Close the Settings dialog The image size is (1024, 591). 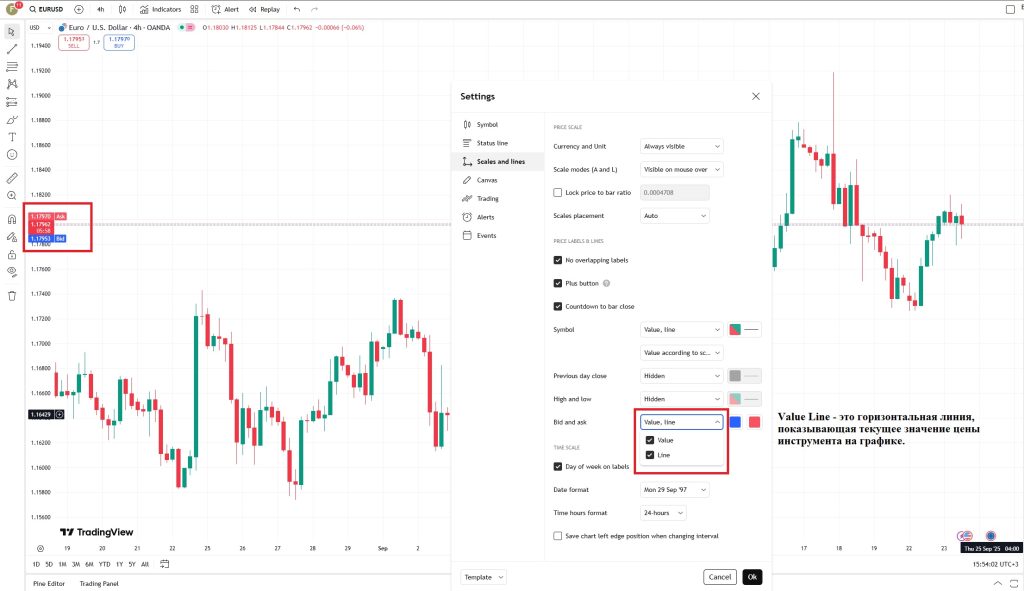(756, 96)
